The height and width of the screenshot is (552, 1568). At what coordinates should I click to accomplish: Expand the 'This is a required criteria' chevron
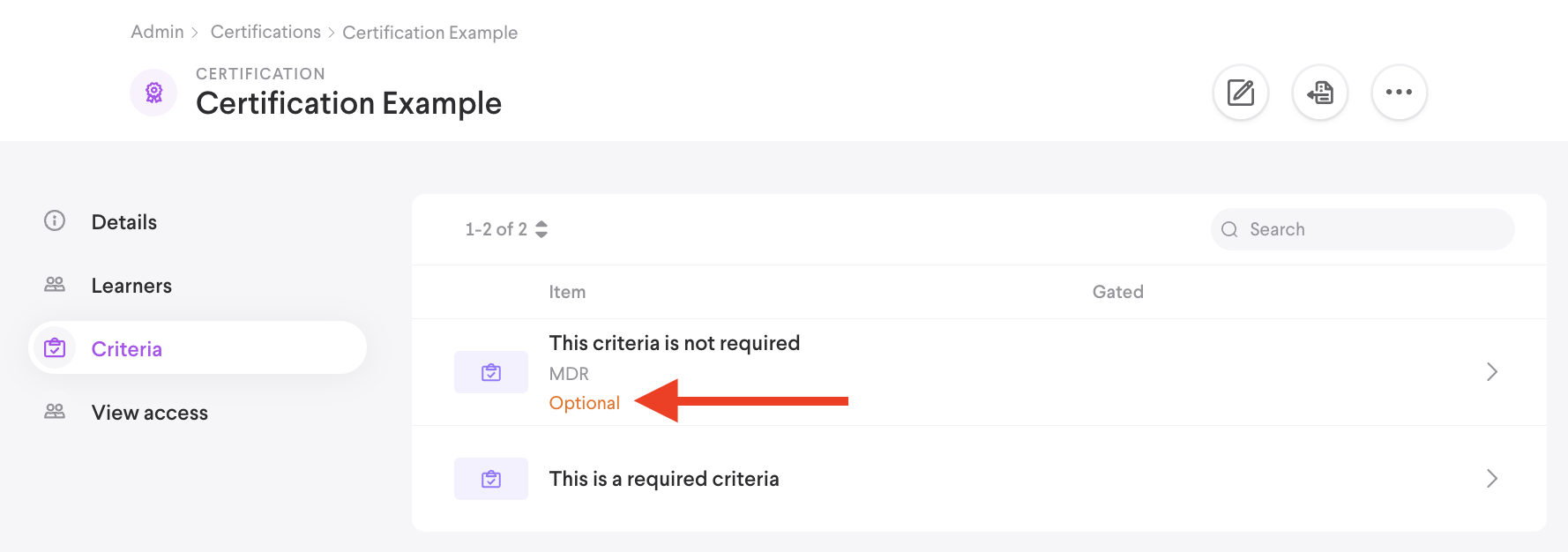click(1491, 479)
